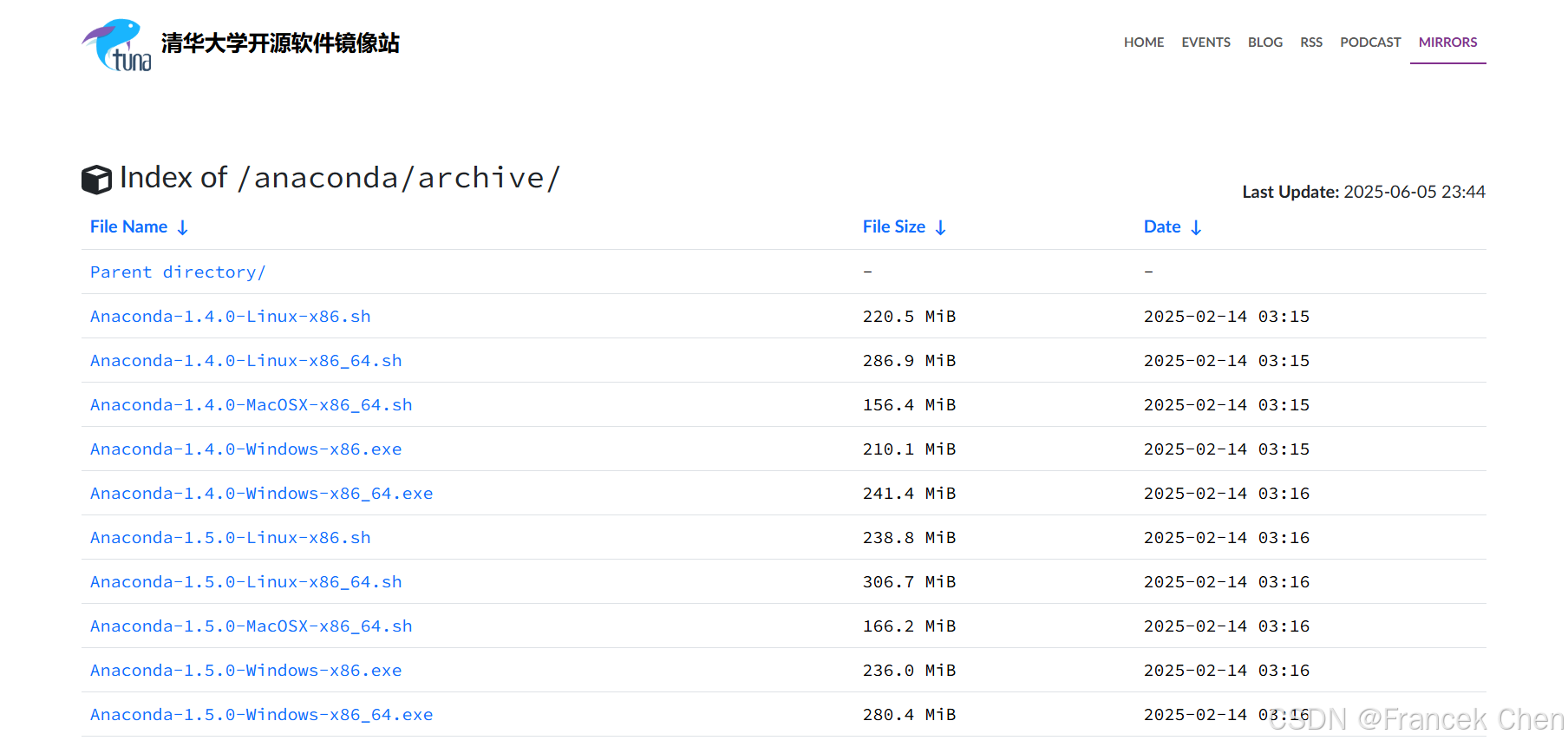The width and height of the screenshot is (1568, 747).
Task: Click the date of Anaconda-1.5.0-Windows-x86.exe
Action: click(x=1226, y=671)
